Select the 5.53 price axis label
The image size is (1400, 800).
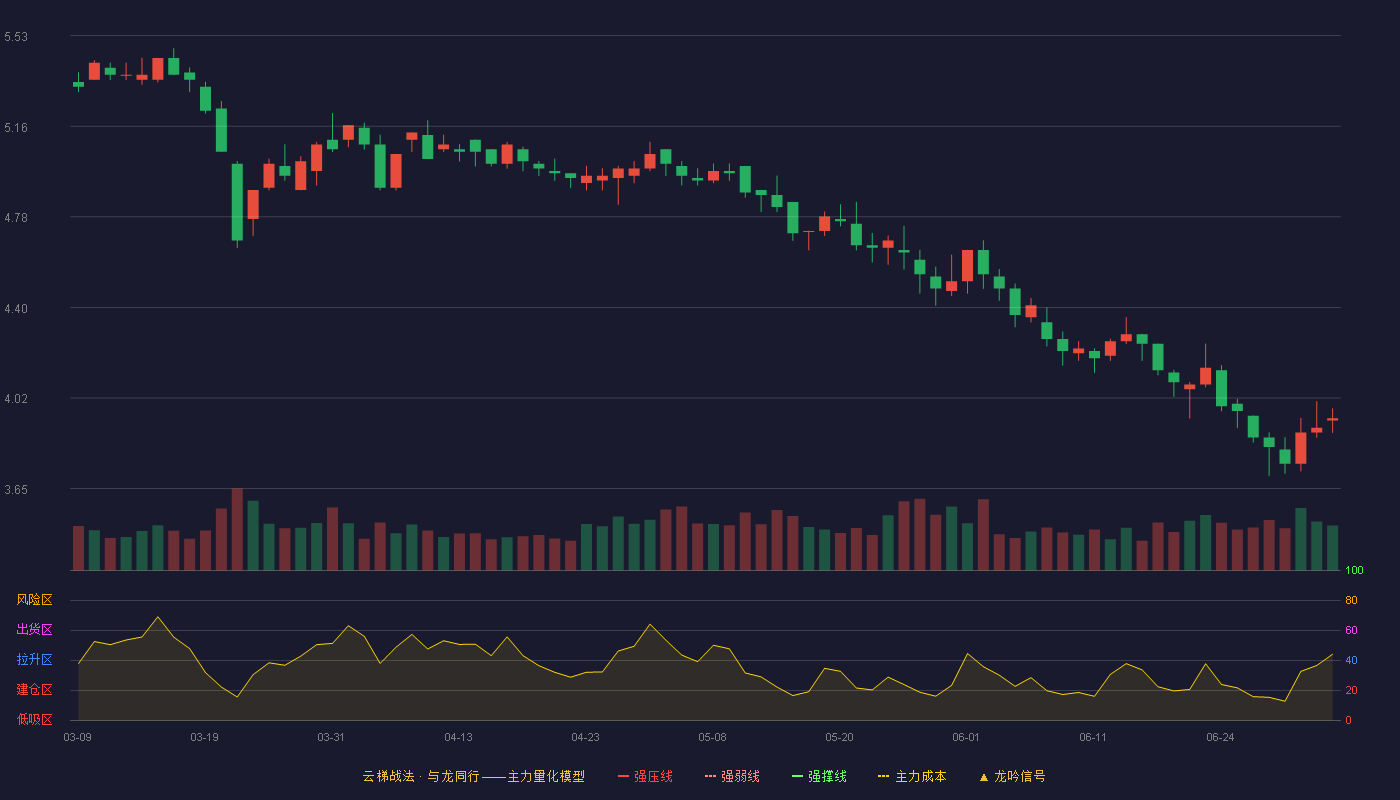tap(16, 37)
